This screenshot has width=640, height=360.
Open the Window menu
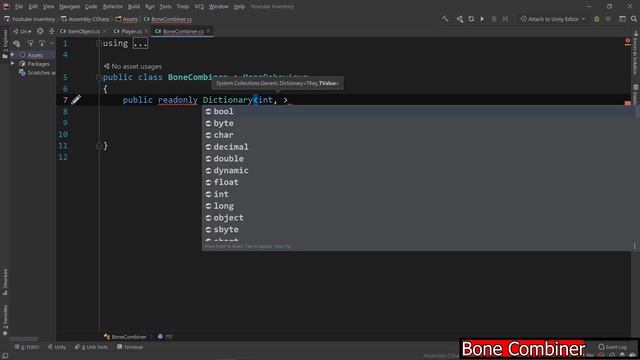click(x=218, y=7)
